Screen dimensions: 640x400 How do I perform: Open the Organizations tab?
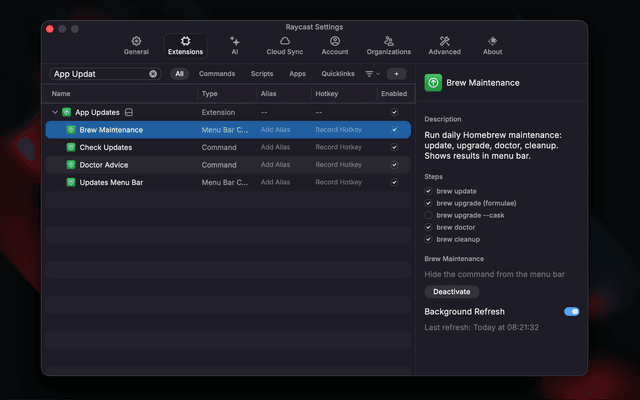coord(389,46)
